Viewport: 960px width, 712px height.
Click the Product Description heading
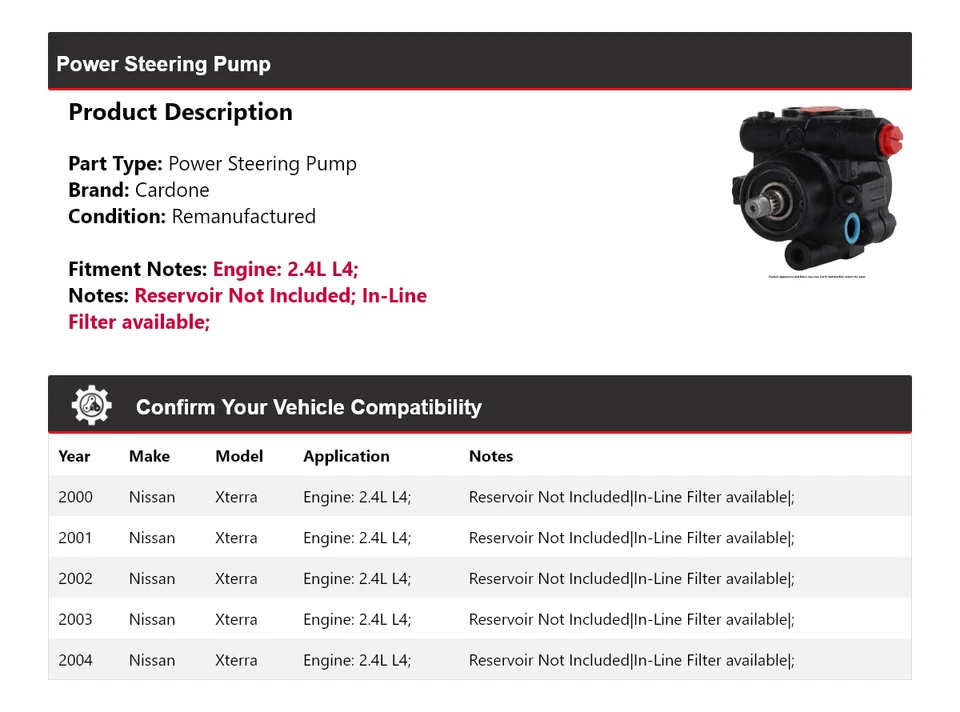(x=180, y=112)
